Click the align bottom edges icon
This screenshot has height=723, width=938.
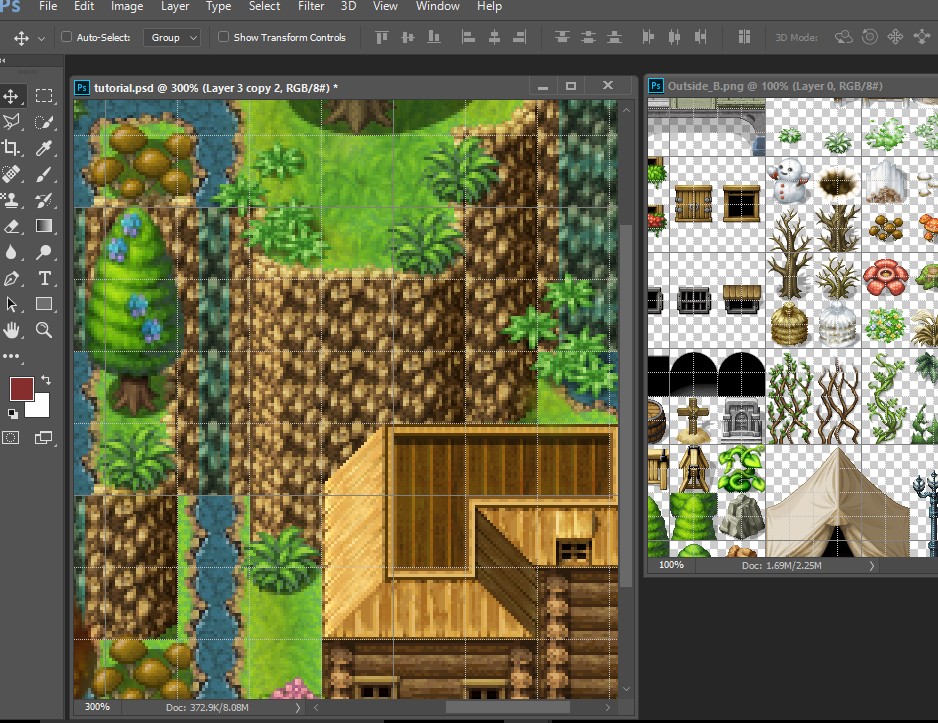click(x=434, y=37)
